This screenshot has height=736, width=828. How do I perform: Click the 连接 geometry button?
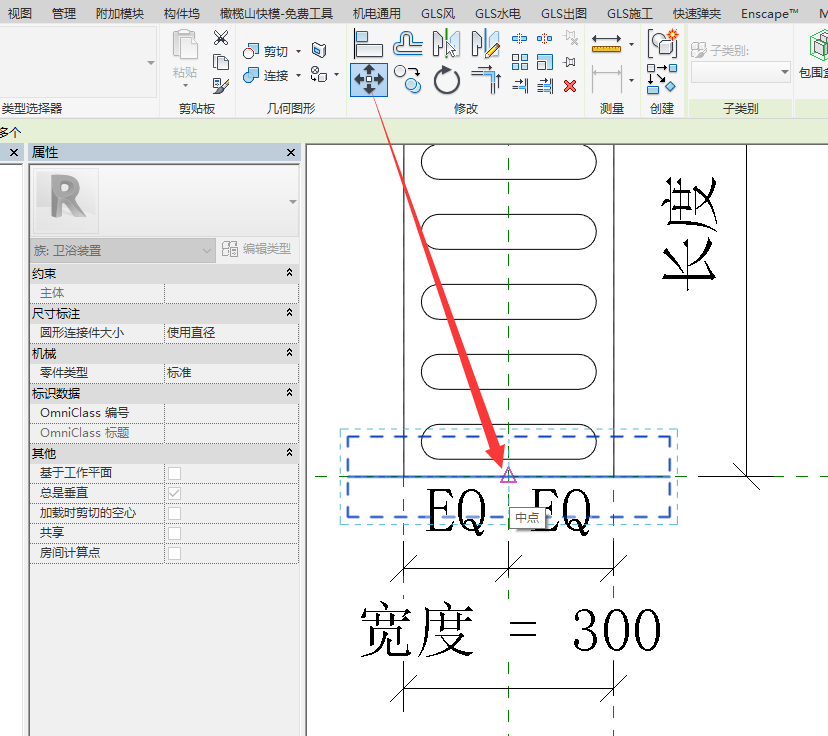tap(266, 75)
